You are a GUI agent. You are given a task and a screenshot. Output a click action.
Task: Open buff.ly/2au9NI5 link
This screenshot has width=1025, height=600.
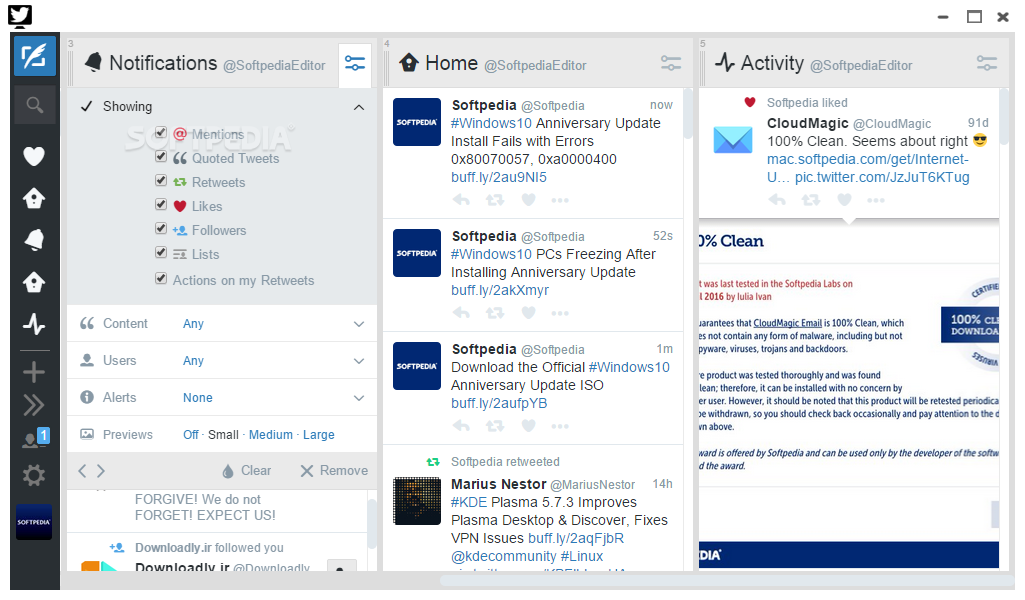(x=499, y=178)
